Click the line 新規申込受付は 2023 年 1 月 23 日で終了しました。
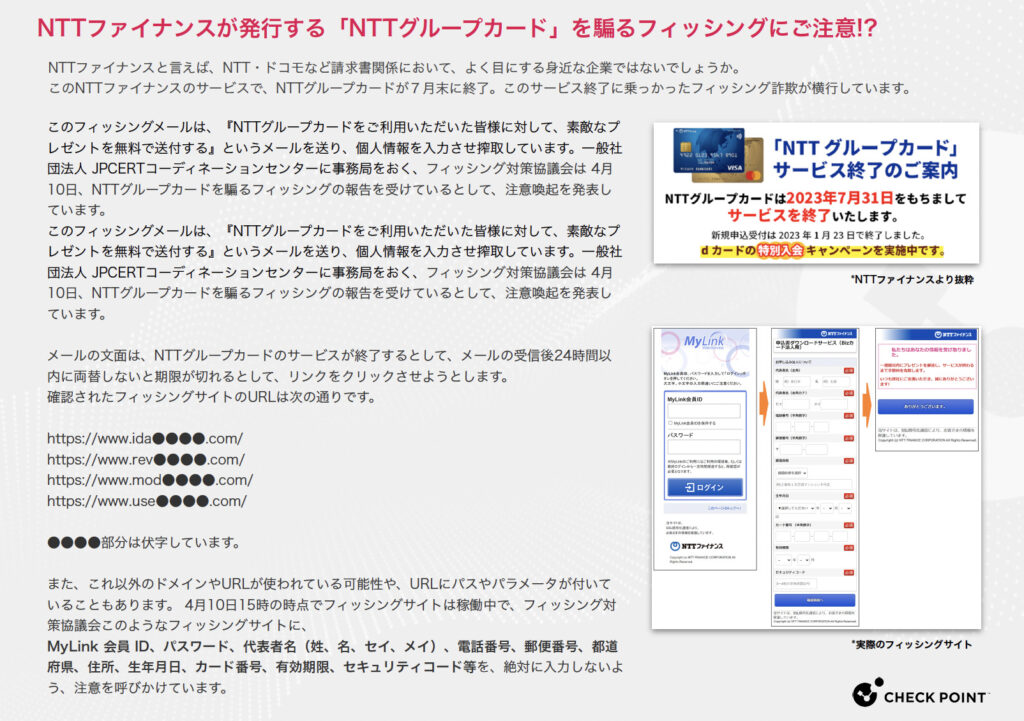Image resolution: width=1024 pixels, height=721 pixels. (x=818, y=235)
